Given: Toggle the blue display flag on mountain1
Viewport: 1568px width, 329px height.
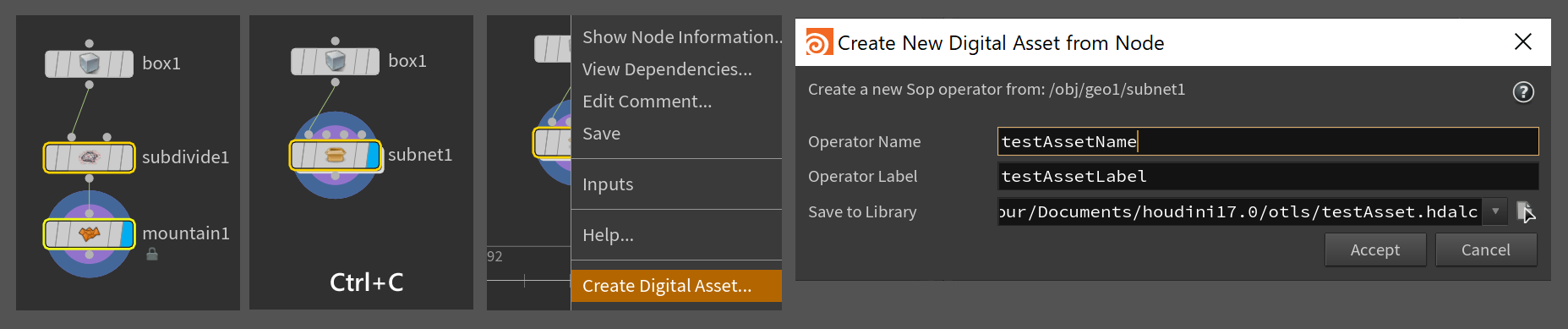Looking at the screenshot, I should pyautogui.click(x=127, y=234).
